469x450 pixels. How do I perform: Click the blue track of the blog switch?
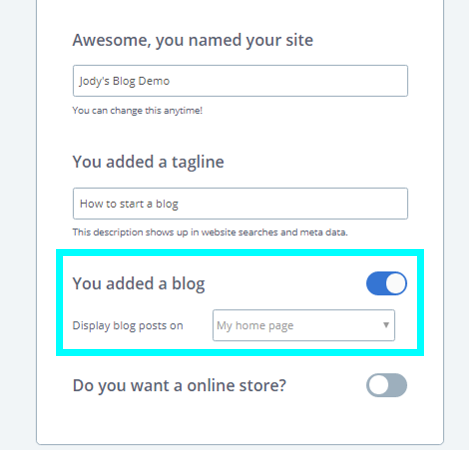(x=376, y=284)
